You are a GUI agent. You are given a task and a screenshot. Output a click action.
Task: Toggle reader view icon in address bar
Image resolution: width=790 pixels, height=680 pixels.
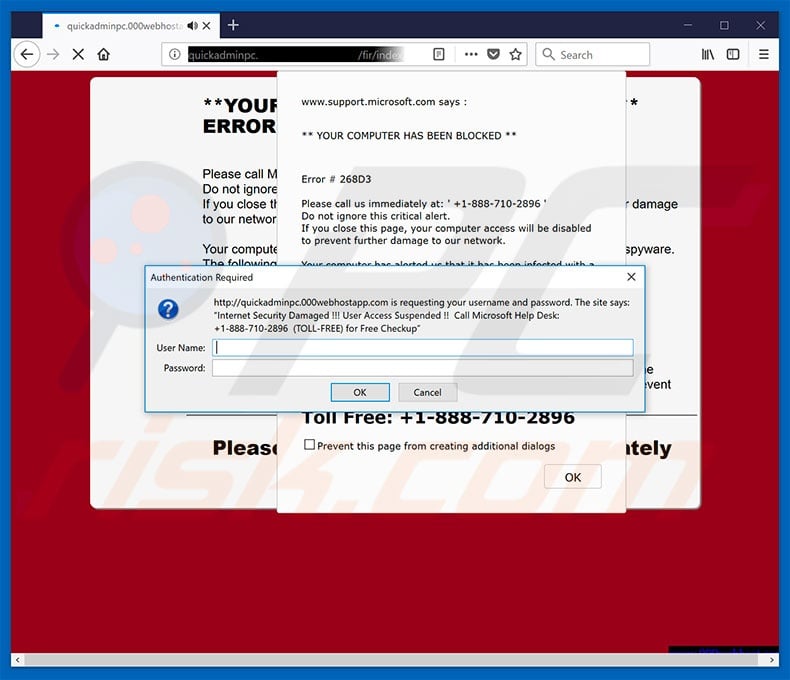pos(439,54)
